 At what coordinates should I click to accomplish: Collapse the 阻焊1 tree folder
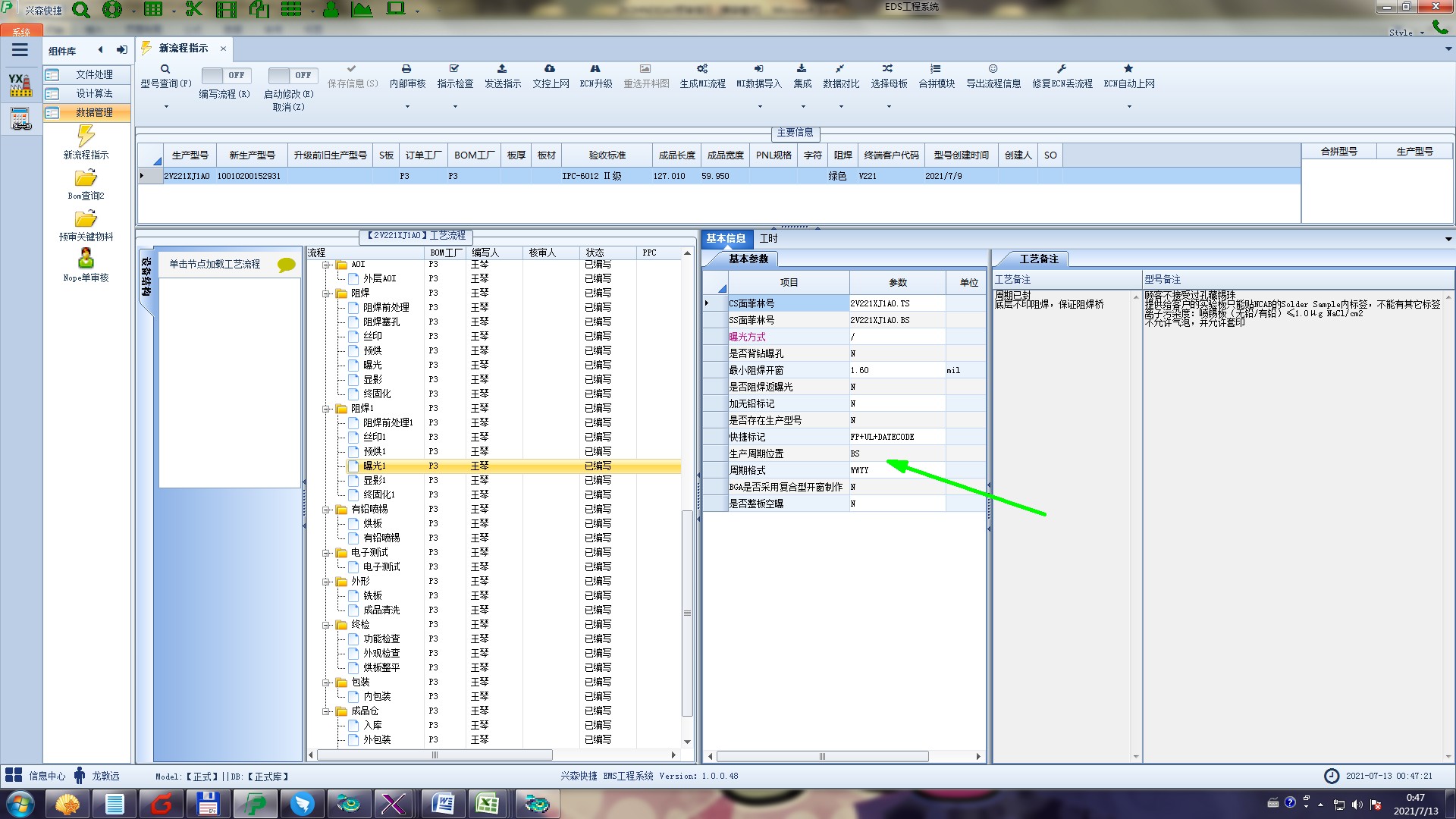click(326, 409)
